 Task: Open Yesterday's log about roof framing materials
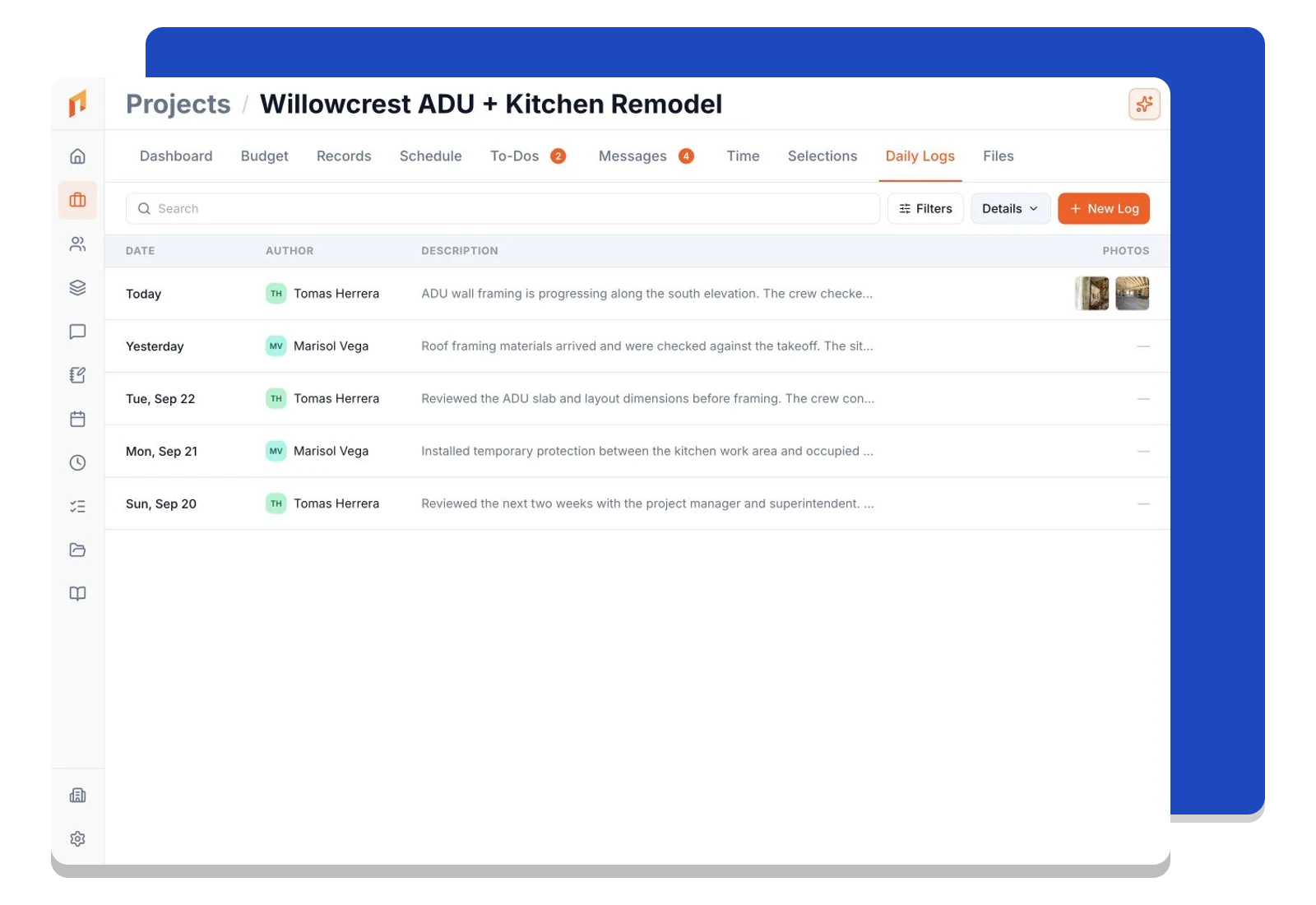coord(637,346)
